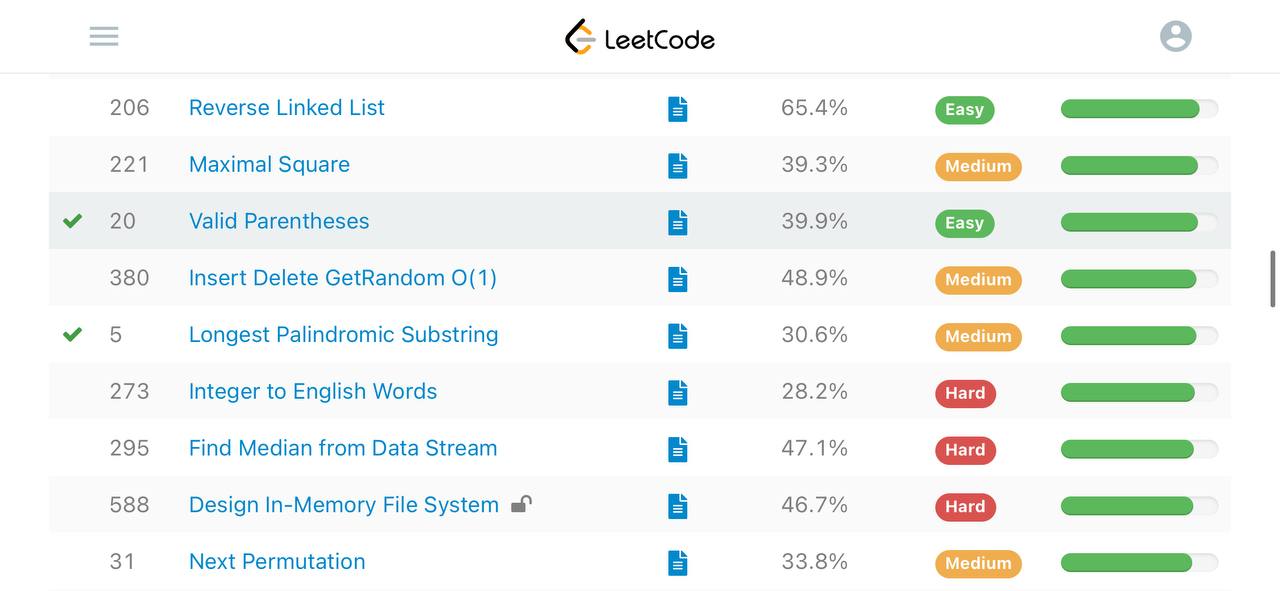
Task: Click the Easy badge for Reverse Linked List
Action: [x=964, y=110]
